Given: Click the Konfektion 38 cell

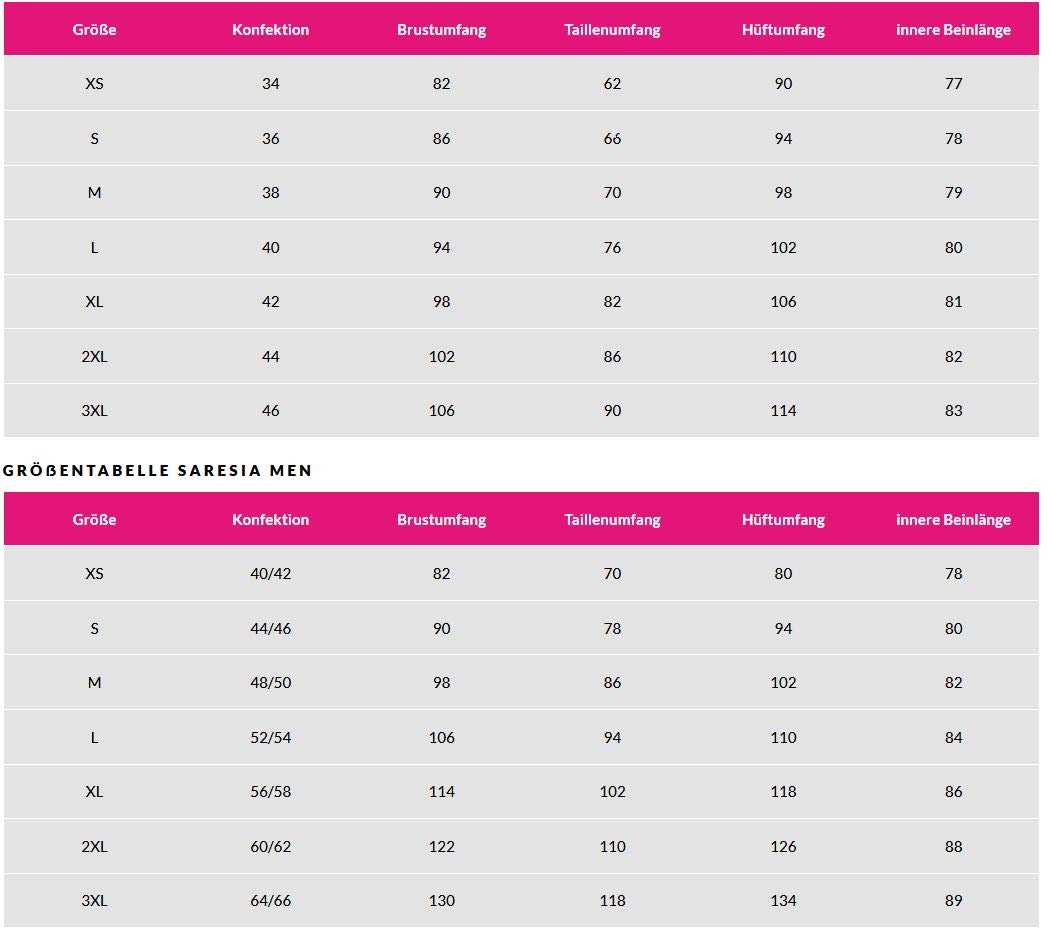Looking at the screenshot, I should 270,193.
